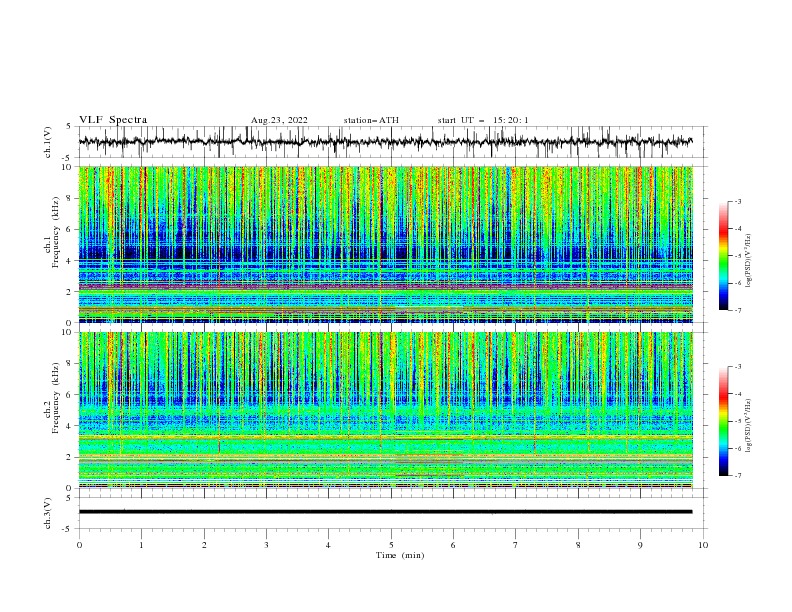Click the "-7" label on ch.1 colorbar
This screenshot has height=612, width=792.
click(x=737, y=310)
